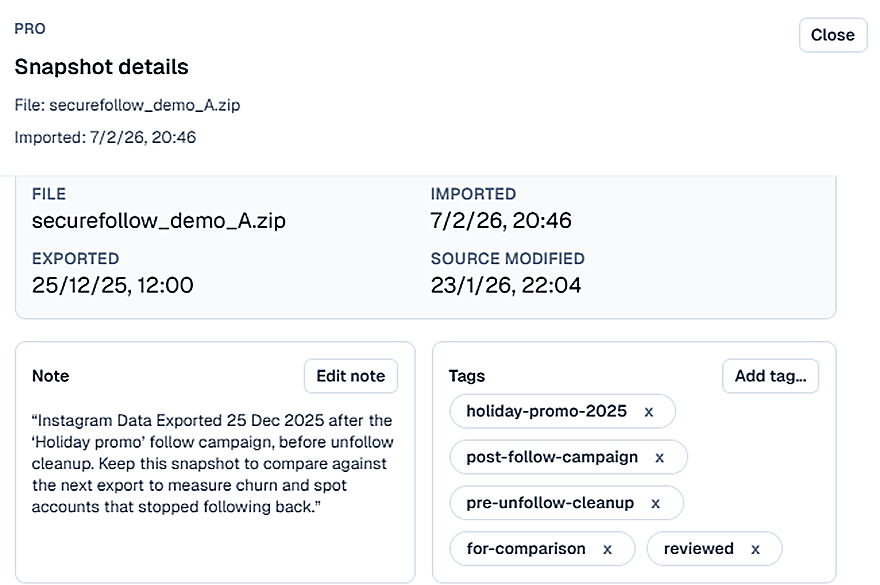Remove the for-comparison tag via its x icon
Viewport: 880px width, 585px height.
[608, 549]
